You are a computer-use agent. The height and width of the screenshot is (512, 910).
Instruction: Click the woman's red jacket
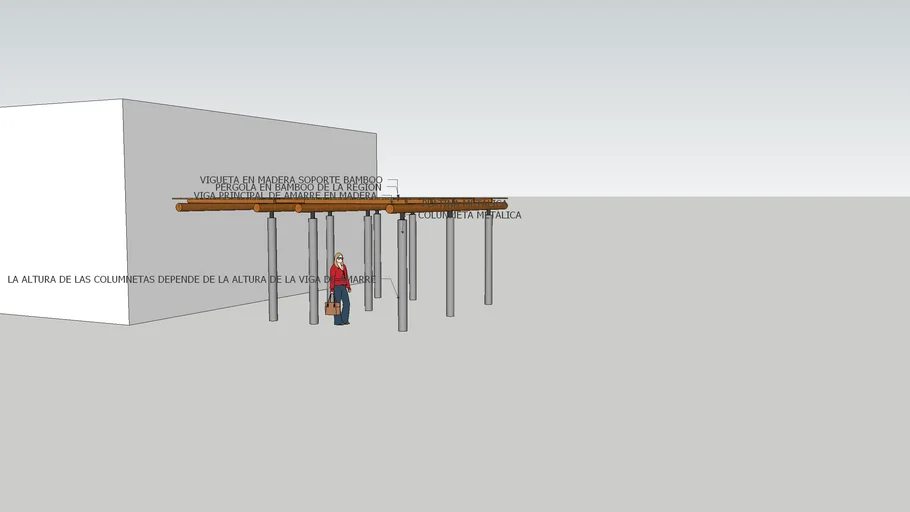tap(340, 276)
